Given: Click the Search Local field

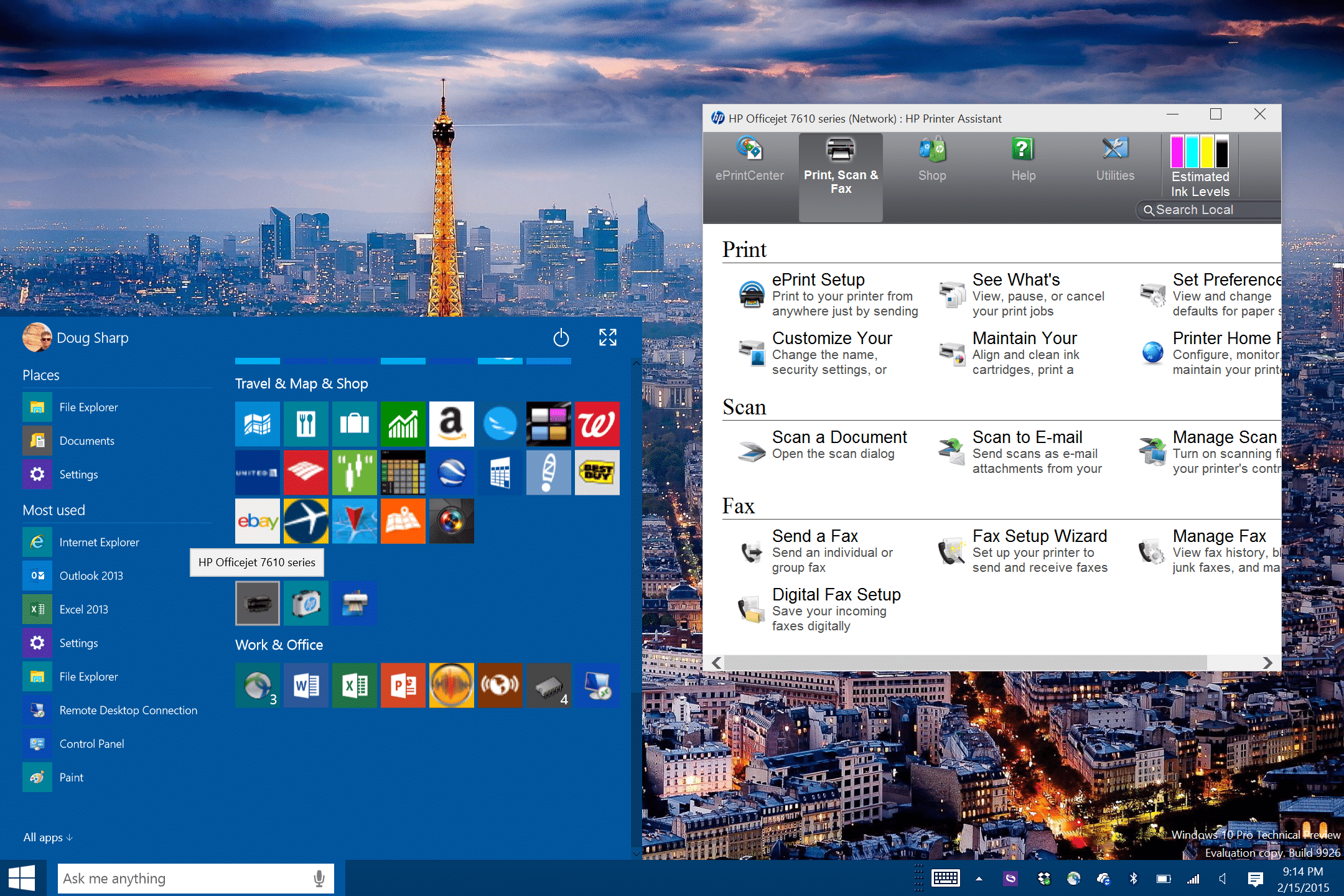Looking at the screenshot, I should coord(1208,210).
